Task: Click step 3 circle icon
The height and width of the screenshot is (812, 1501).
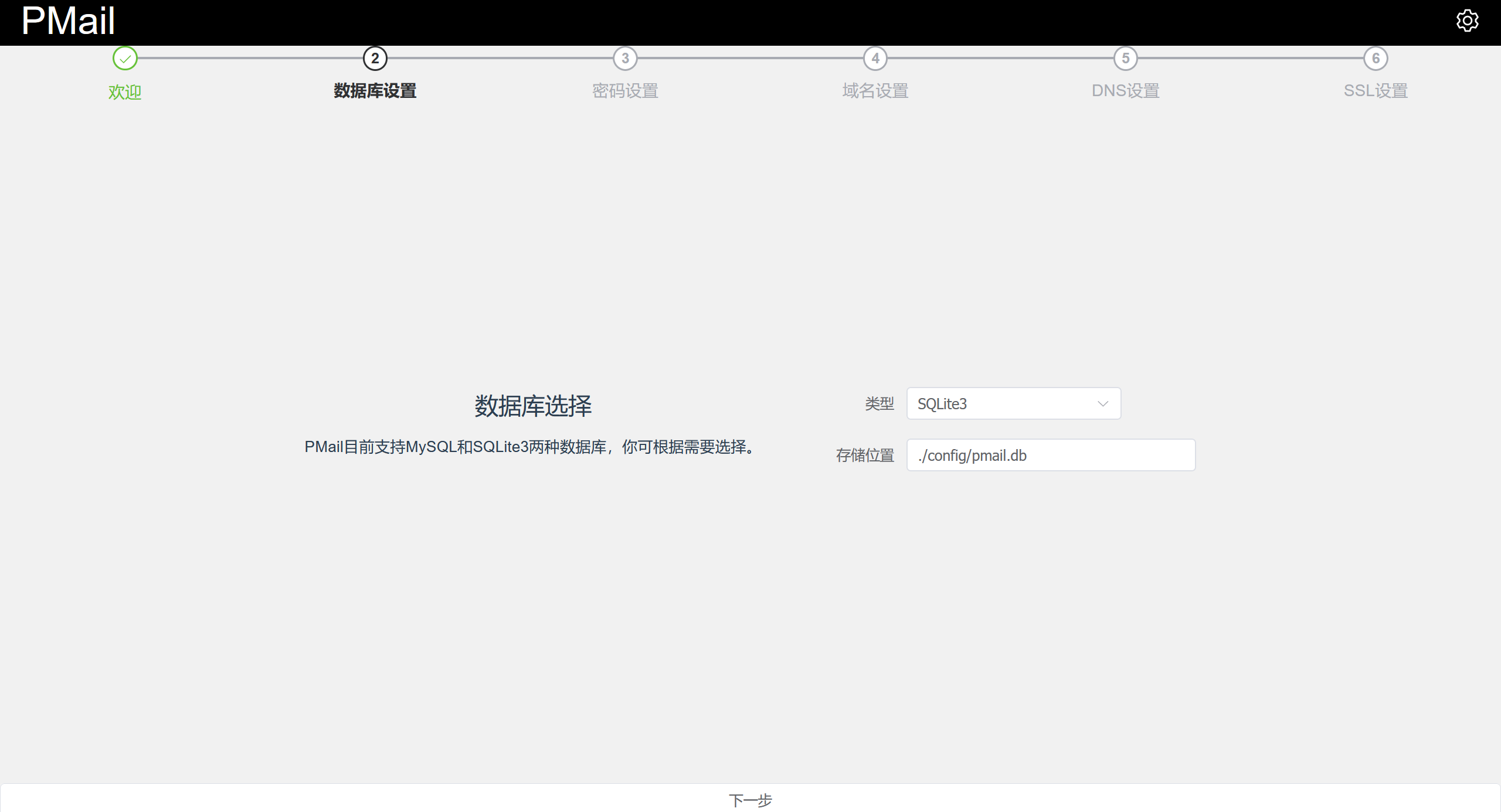Action: 625,59
